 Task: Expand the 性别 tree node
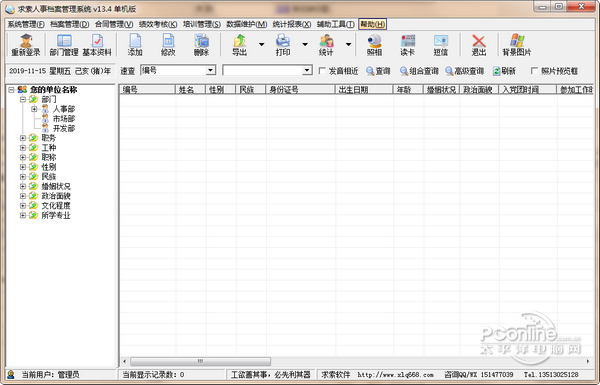pos(23,167)
